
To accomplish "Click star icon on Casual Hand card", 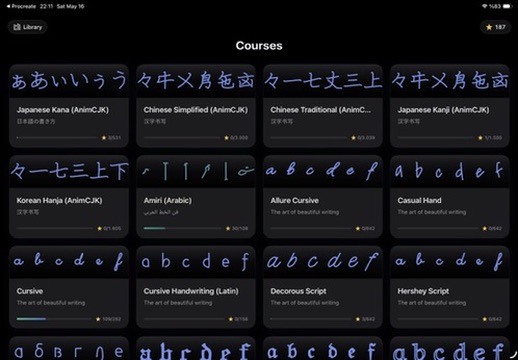I will point(485,228).
